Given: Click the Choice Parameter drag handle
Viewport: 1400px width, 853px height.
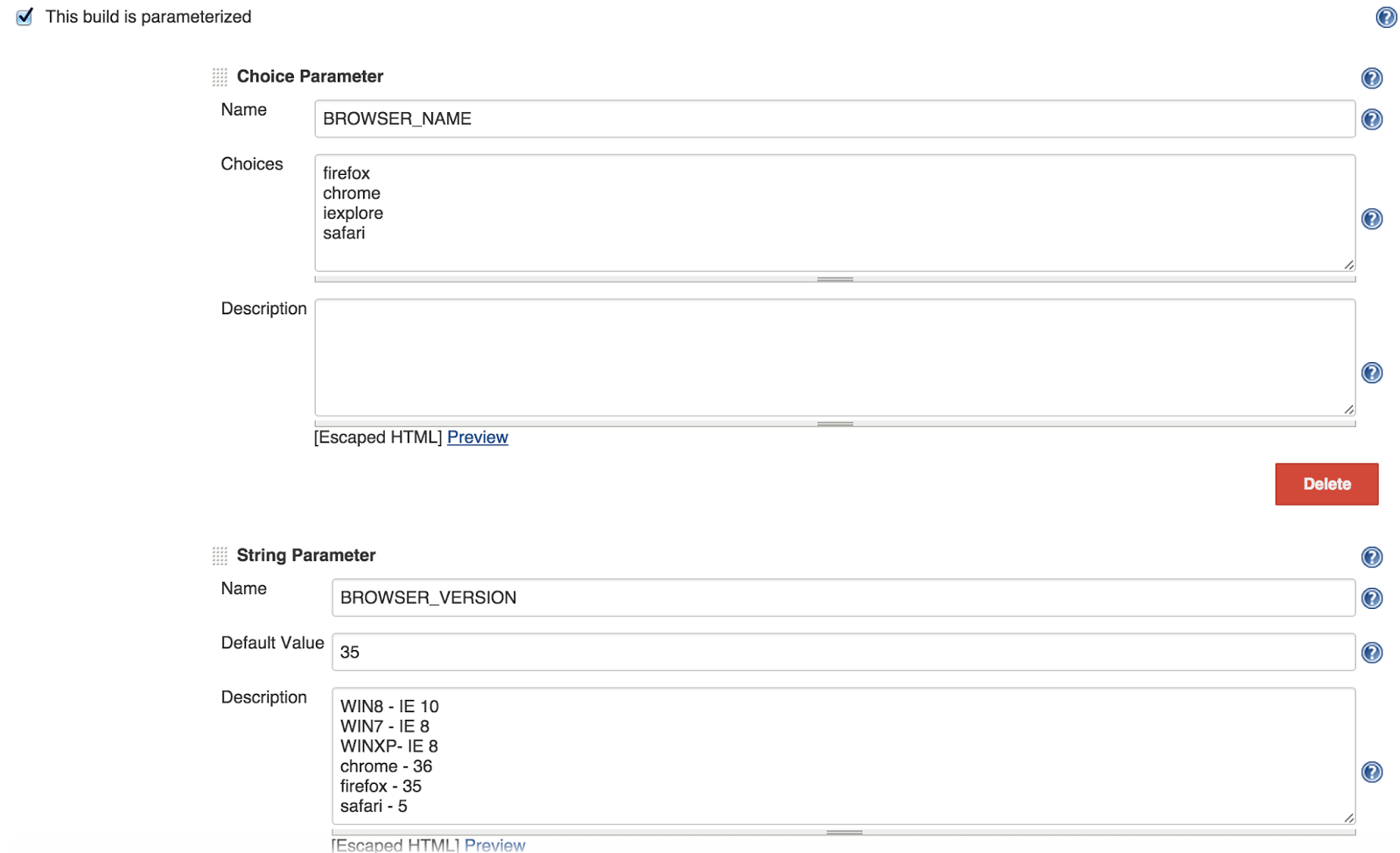Looking at the screenshot, I should click(220, 77).
